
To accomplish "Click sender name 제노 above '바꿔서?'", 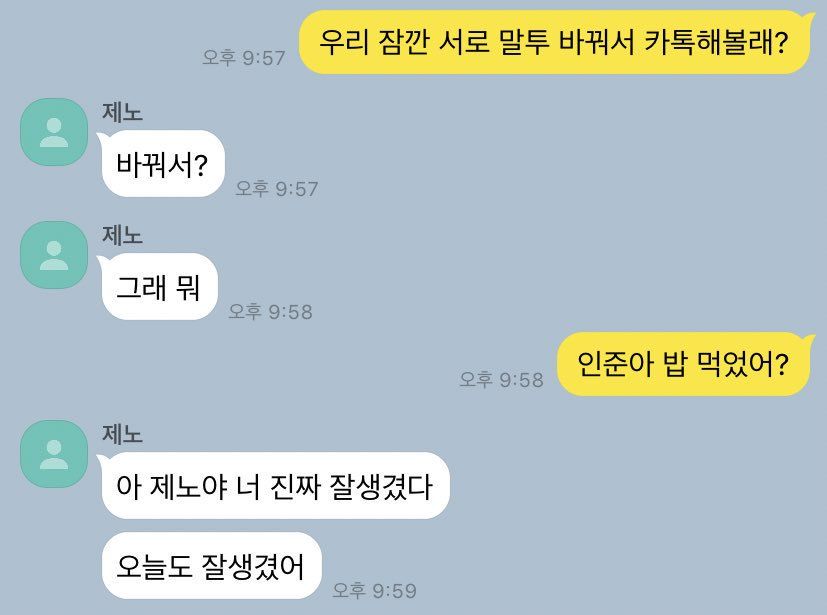I will (122, 112).
